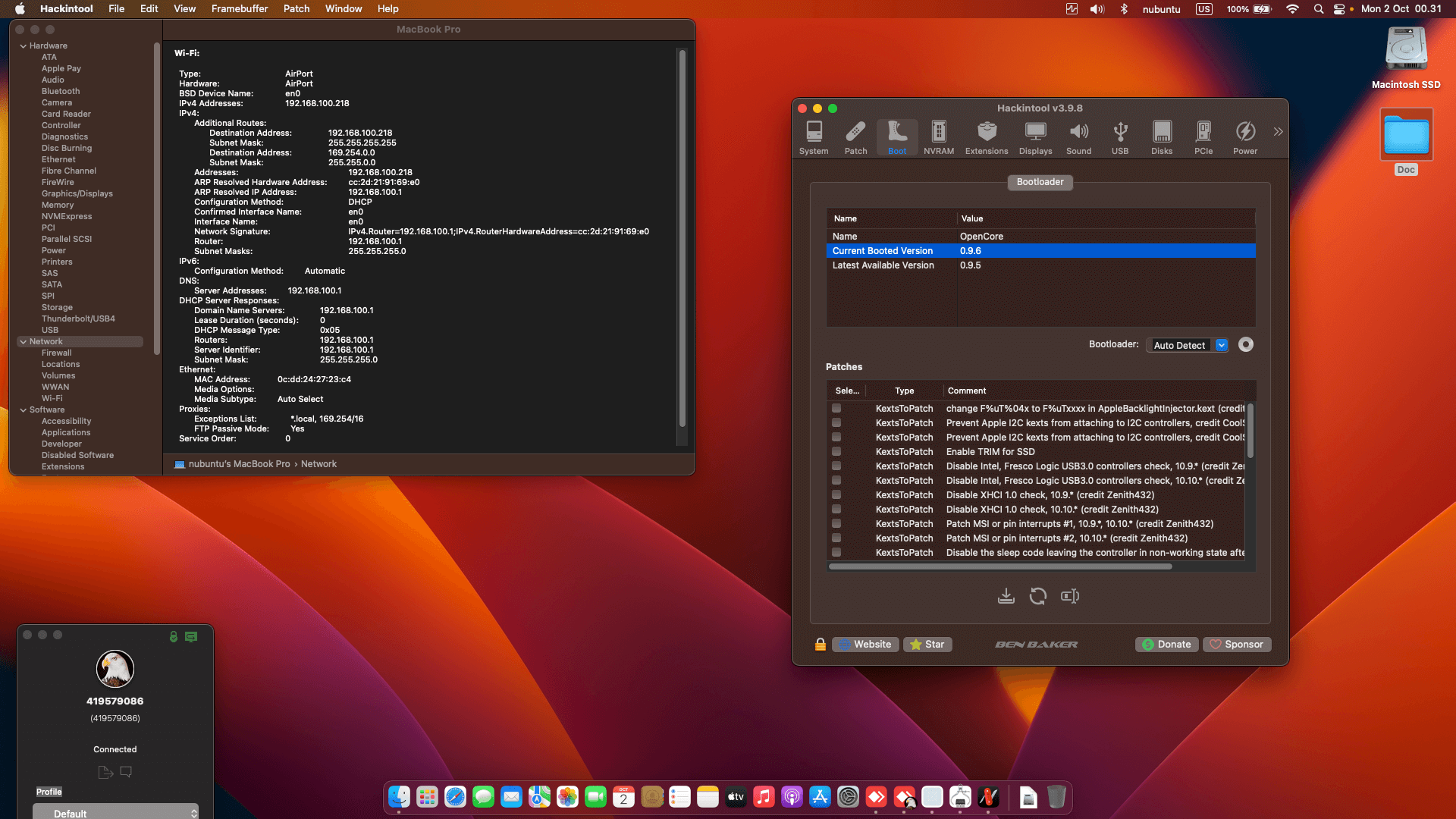
Task: Open the Framebuffer menu
Action: [x=240, y=8]
